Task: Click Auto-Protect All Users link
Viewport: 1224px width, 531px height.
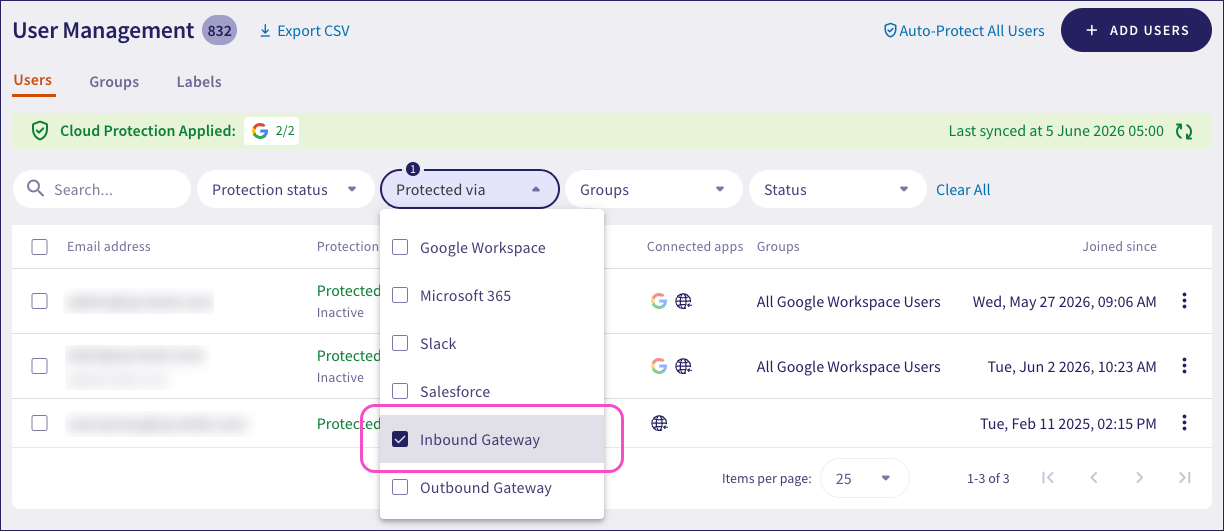Action: 964,31
